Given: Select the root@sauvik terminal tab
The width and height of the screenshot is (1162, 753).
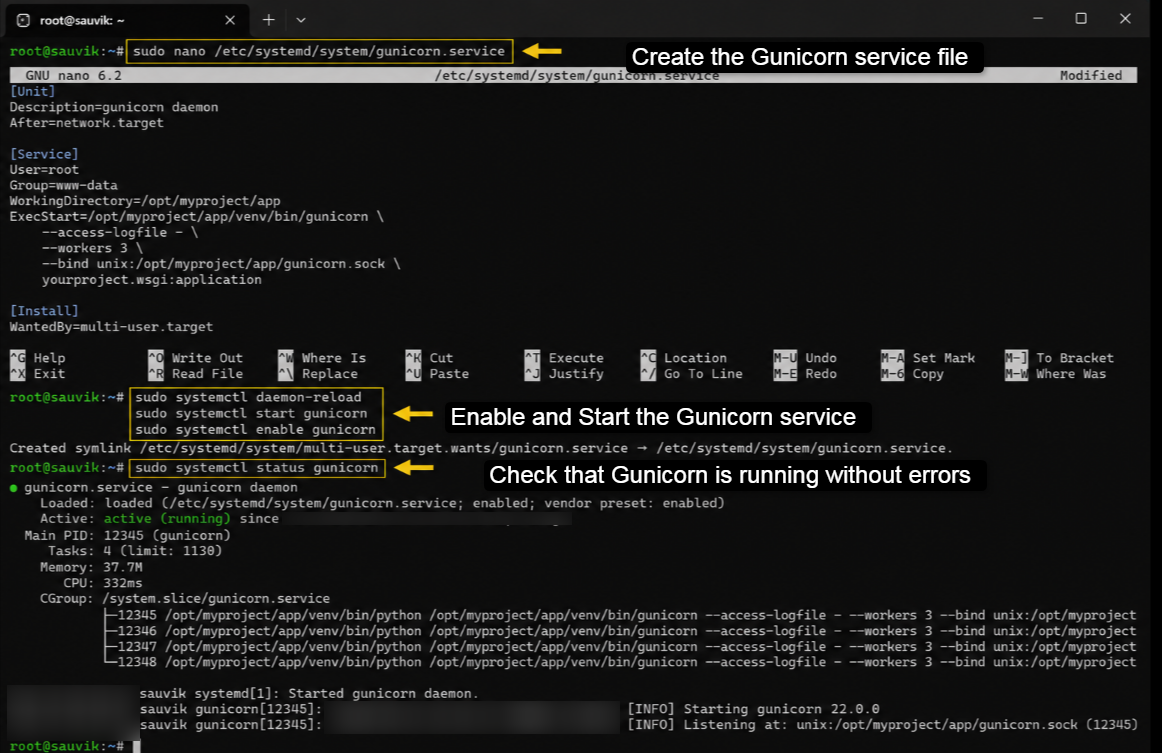Looking at the screenshot, I should tap(127, 20).
